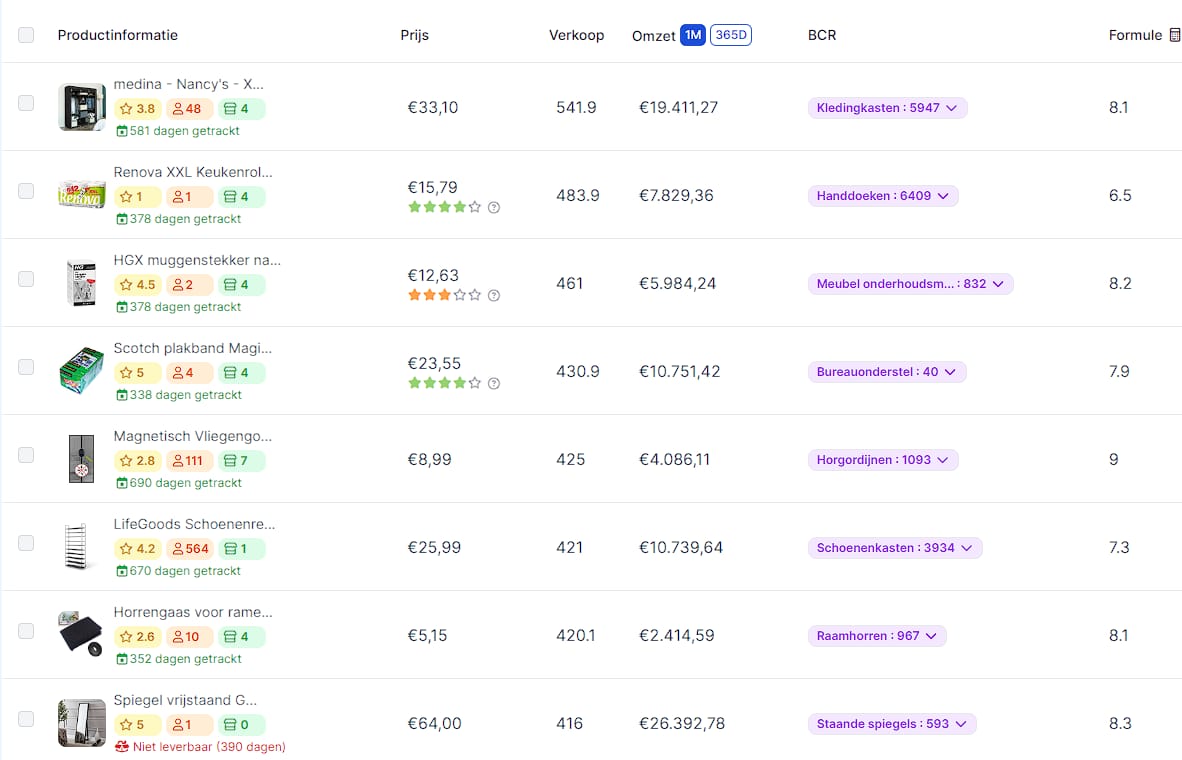Viewport: 1182px width, 760px height.
Task: Expand the Kledingkasten : 5947 dropdown
Action: 887,108
